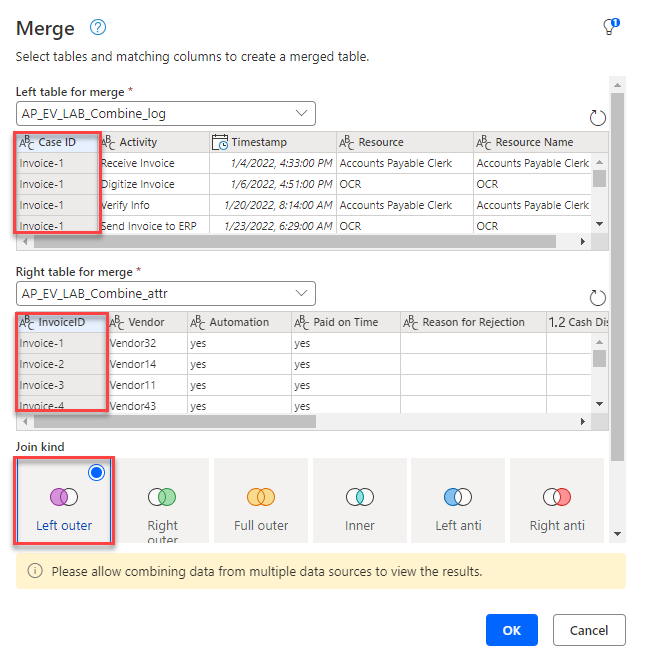Open the Right table for merge dropdown
Image resolution: width=646 pixels, height=662 pixels.
tap(166, 293)
